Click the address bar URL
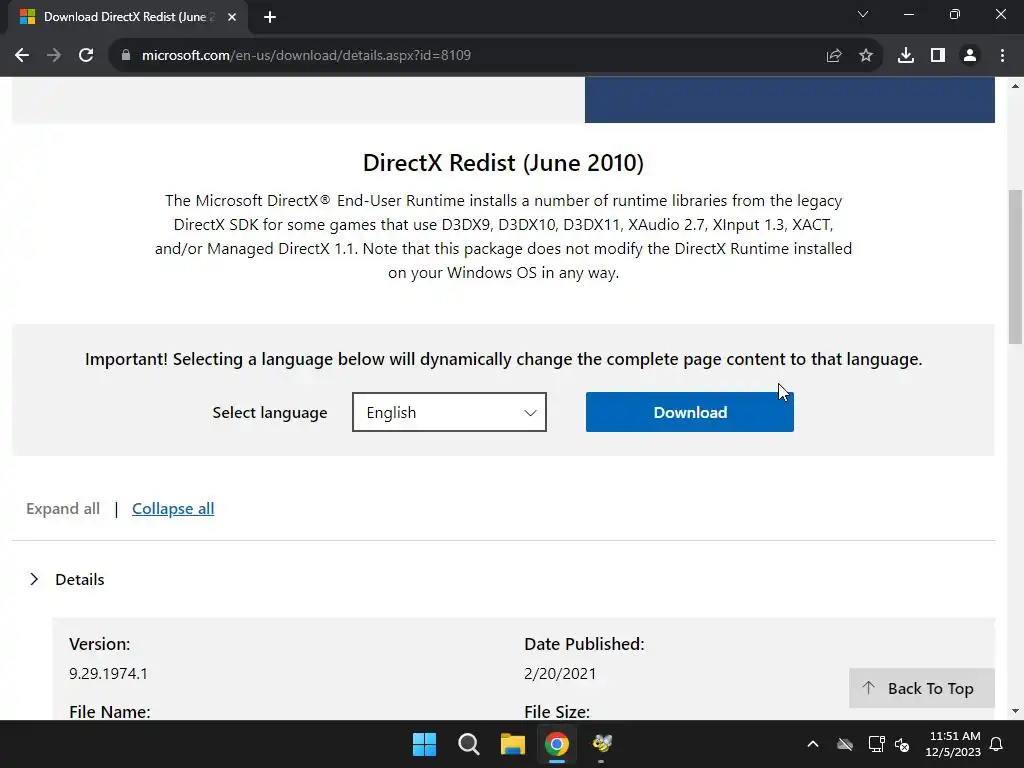Screen dimensions: 1024x768 (306, 56)
